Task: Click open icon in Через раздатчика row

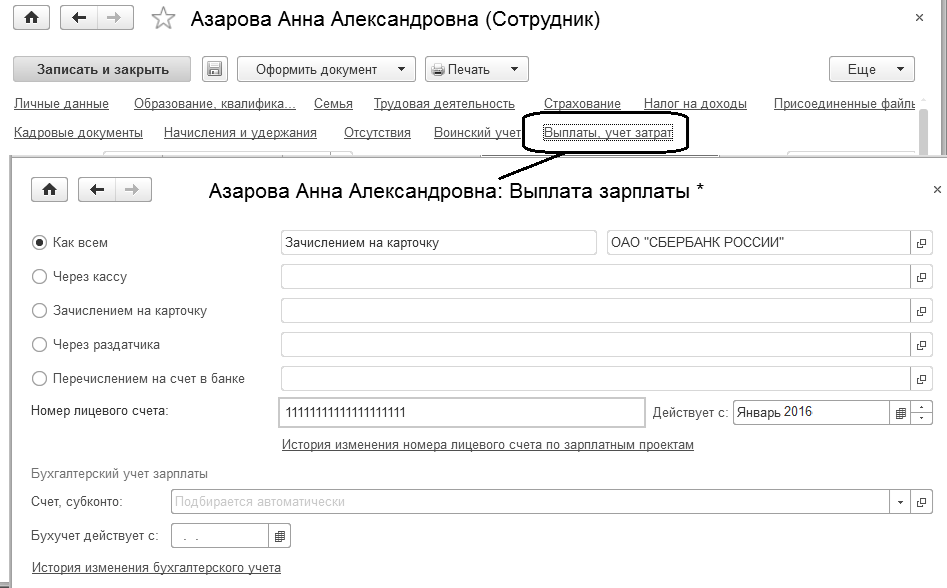Action: (921, 345)
